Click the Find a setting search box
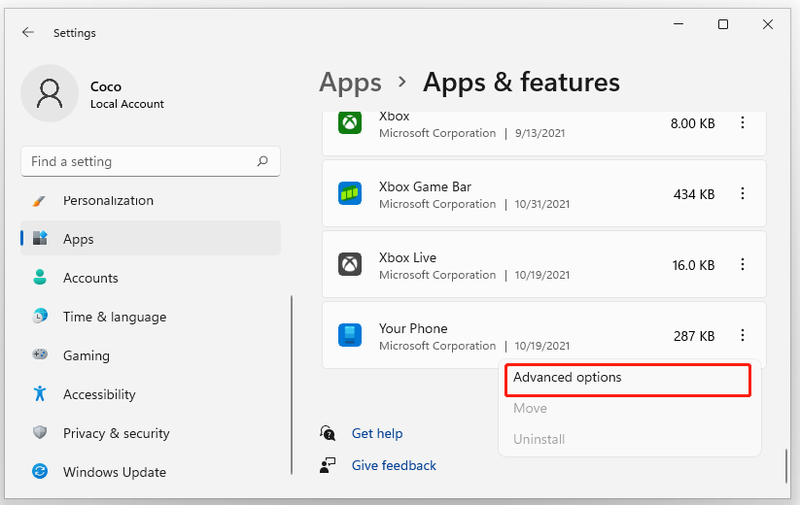800x505 pixels. click(x=151, y=162)
